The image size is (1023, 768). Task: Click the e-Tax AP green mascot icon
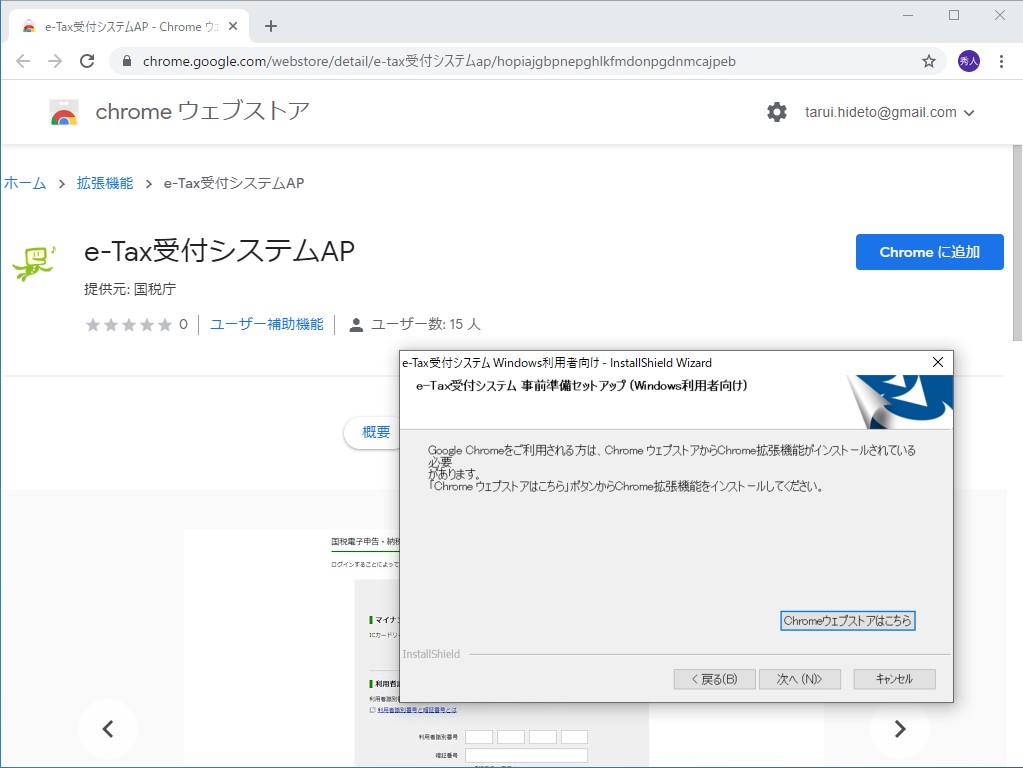33,262
